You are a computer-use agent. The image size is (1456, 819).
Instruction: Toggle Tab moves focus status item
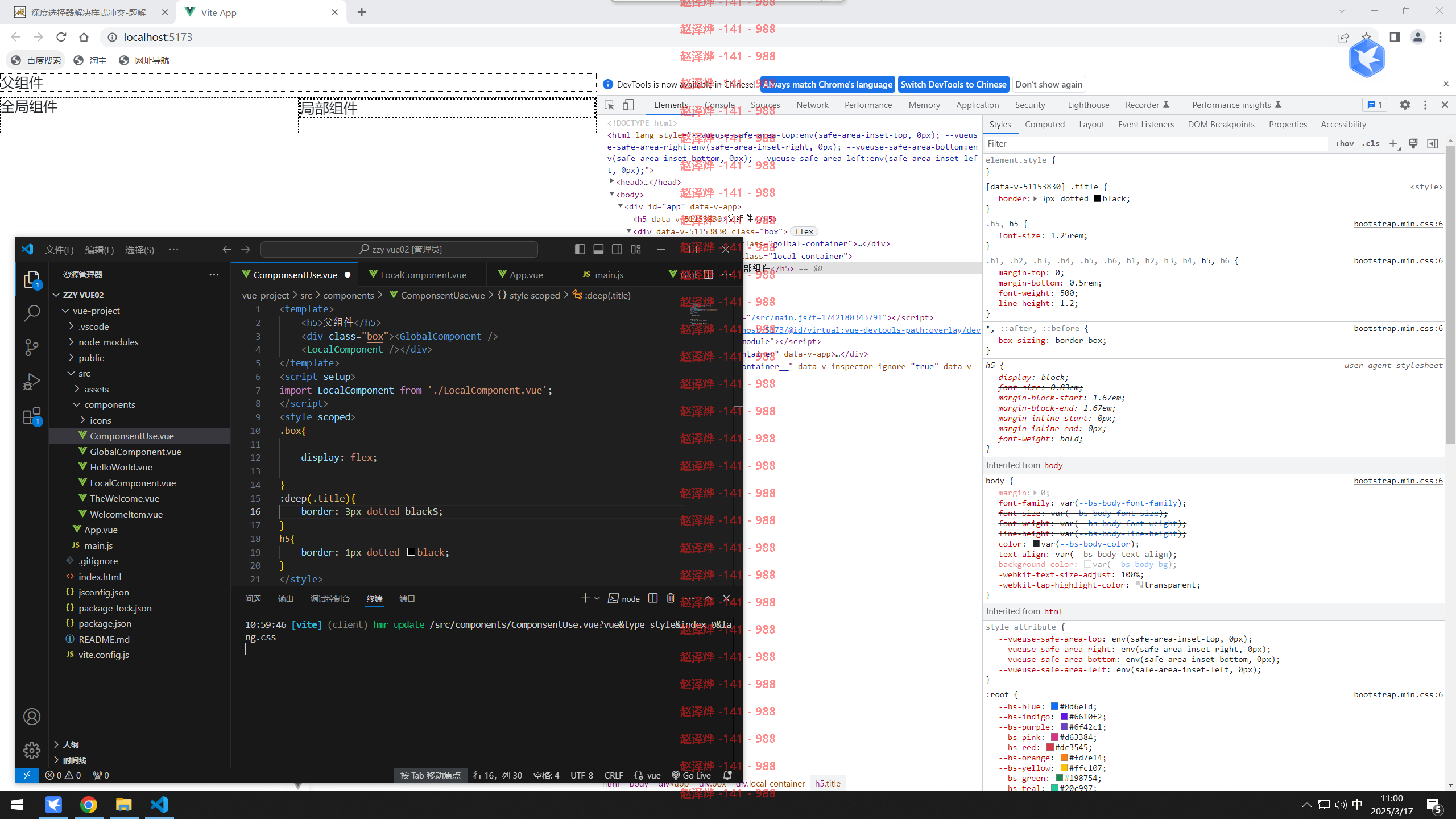pos(430,775)
